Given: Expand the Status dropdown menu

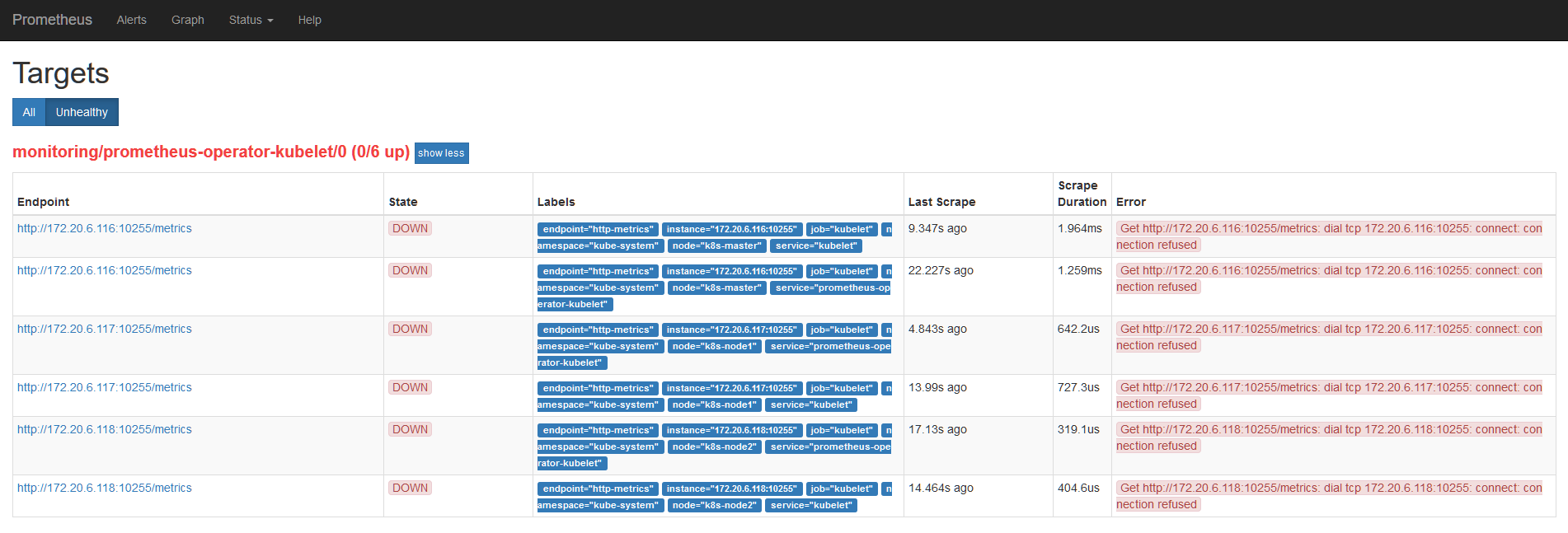Looking at the screenshot, I should (x=251, y=20).
